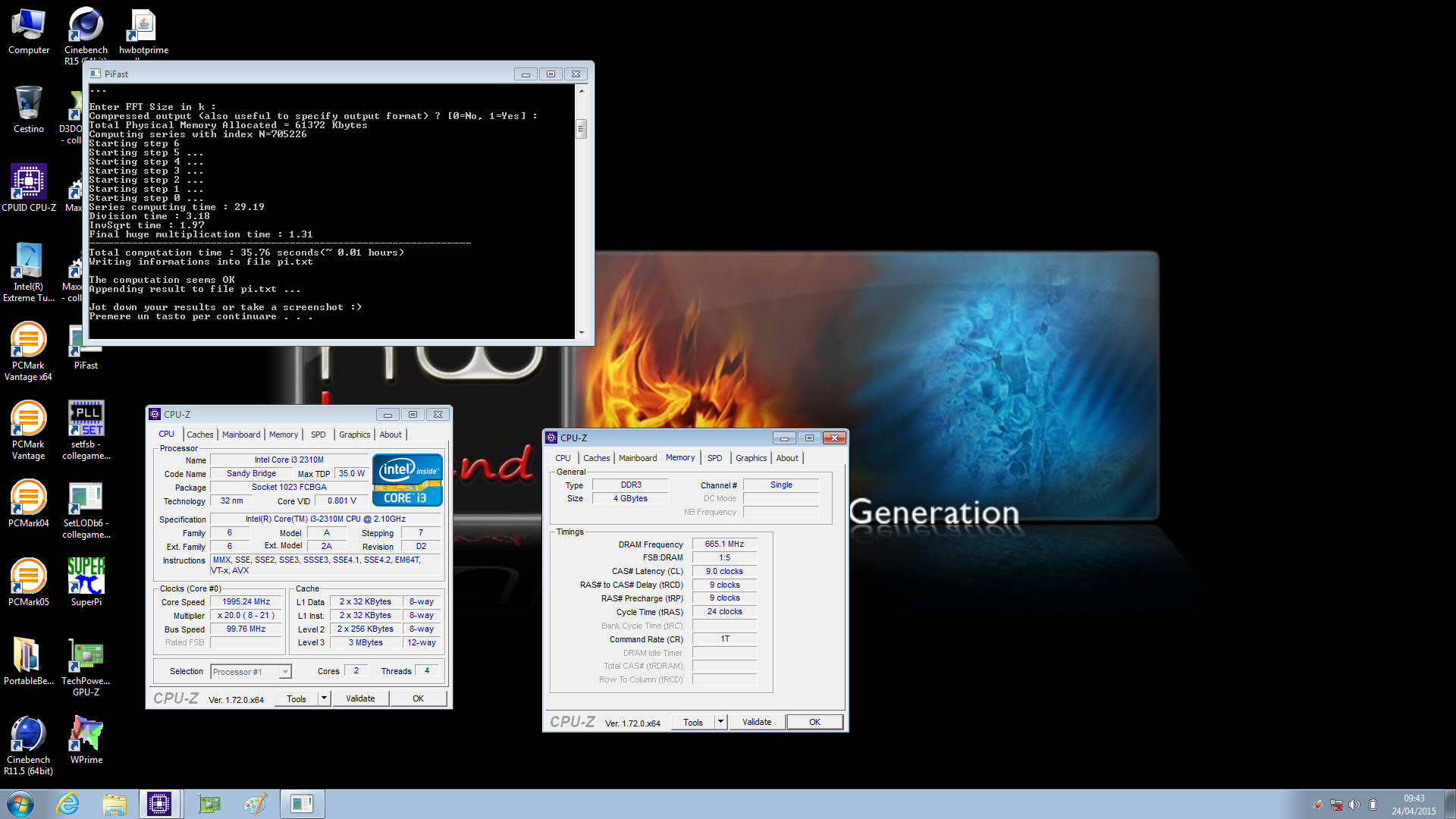
Task: Expand Tools arrow in right CPU-Z window
Action: [721, 722]
